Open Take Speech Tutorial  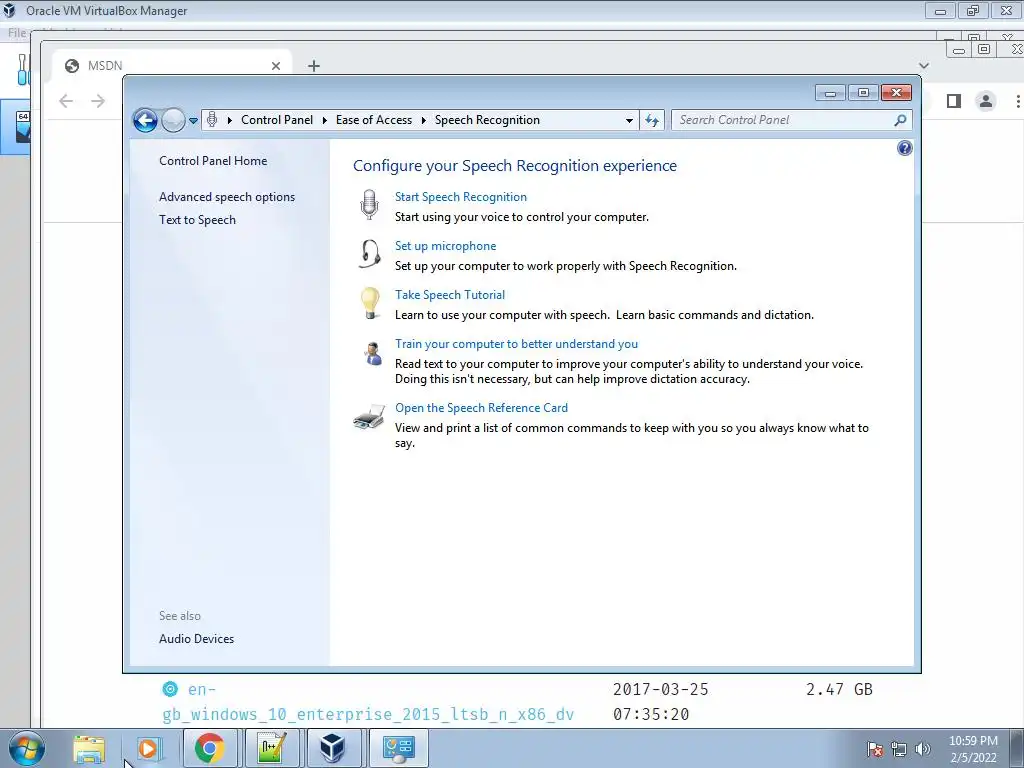(449, 295)
